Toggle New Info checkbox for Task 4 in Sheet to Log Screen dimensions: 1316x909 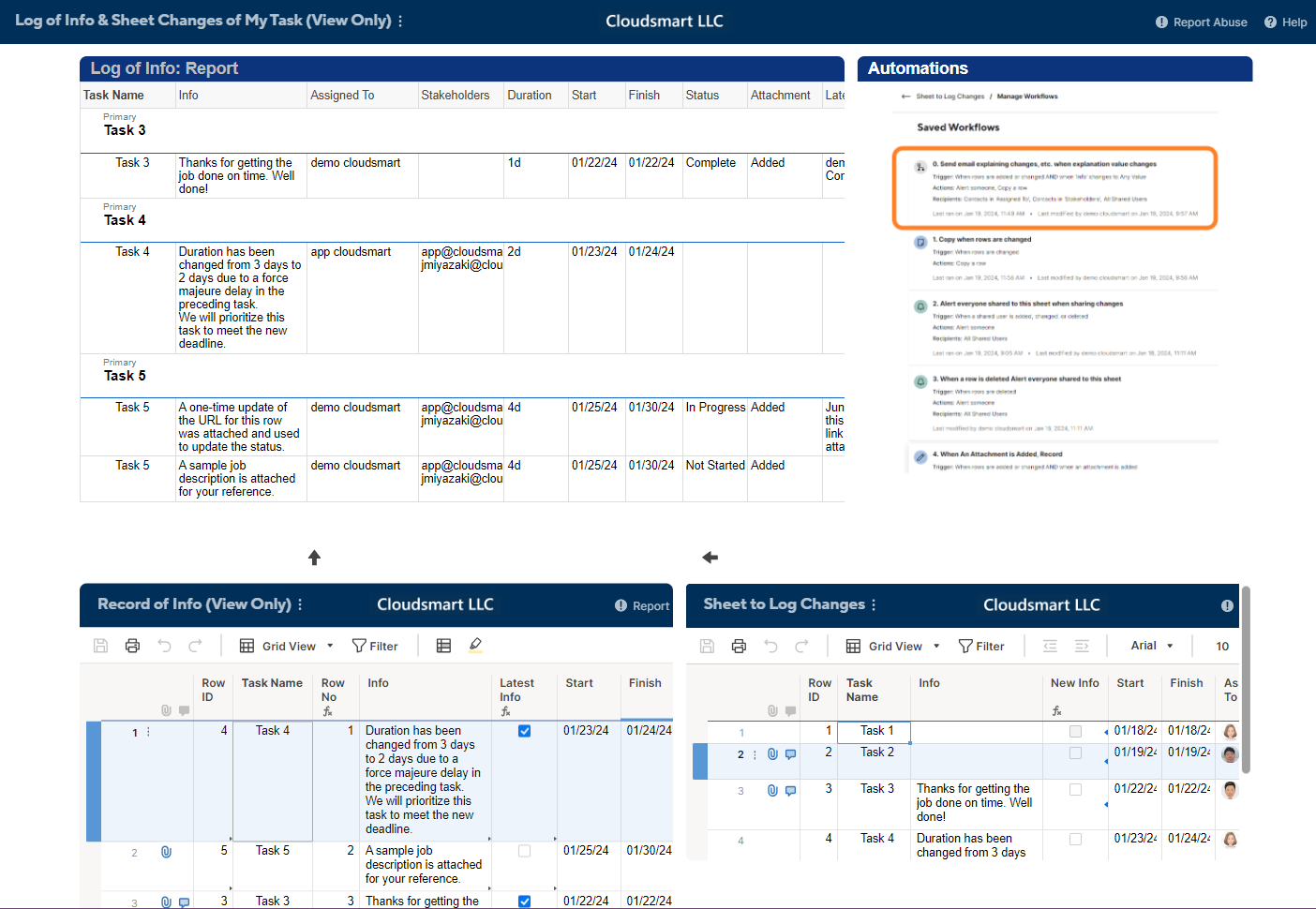1075,839
